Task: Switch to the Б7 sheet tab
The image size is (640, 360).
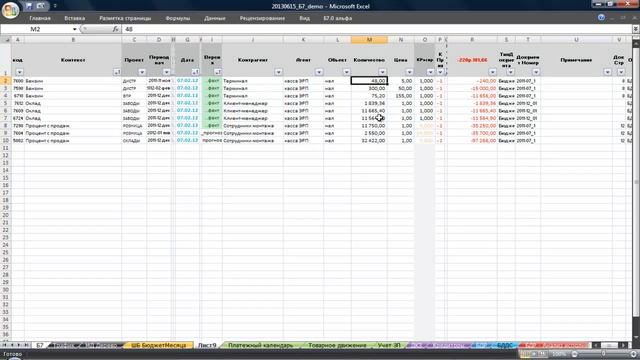Action: [x=40, y=345]
